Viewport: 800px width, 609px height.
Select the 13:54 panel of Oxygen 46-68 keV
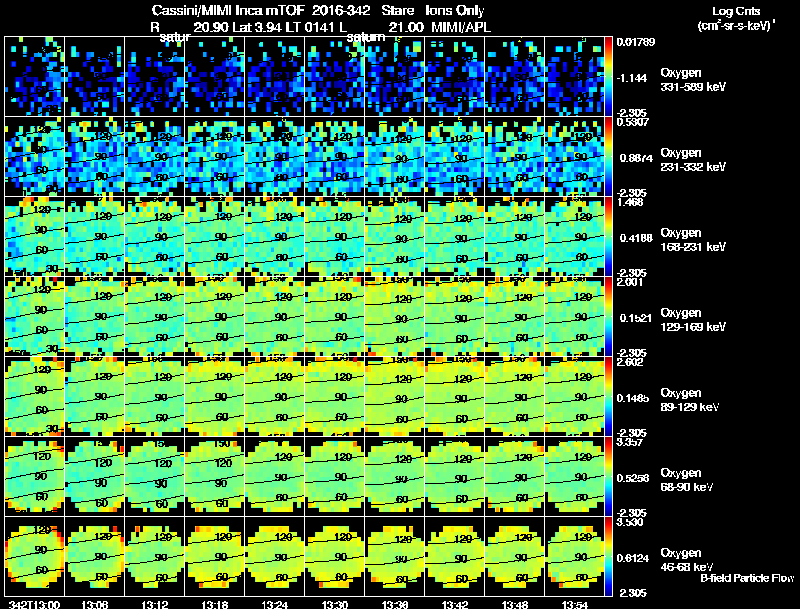[x=574, y=556]
